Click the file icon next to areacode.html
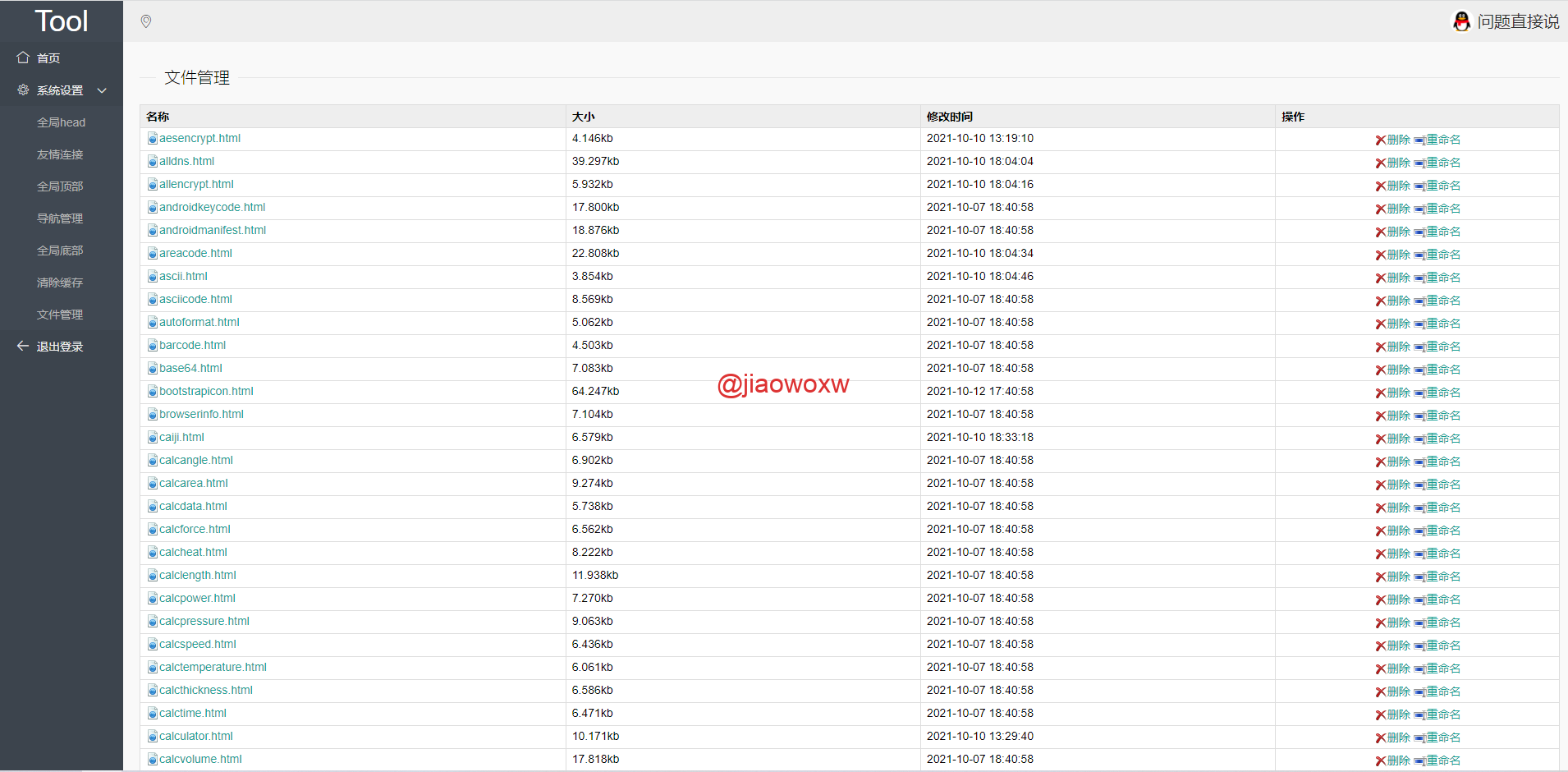 click(153, 253)
